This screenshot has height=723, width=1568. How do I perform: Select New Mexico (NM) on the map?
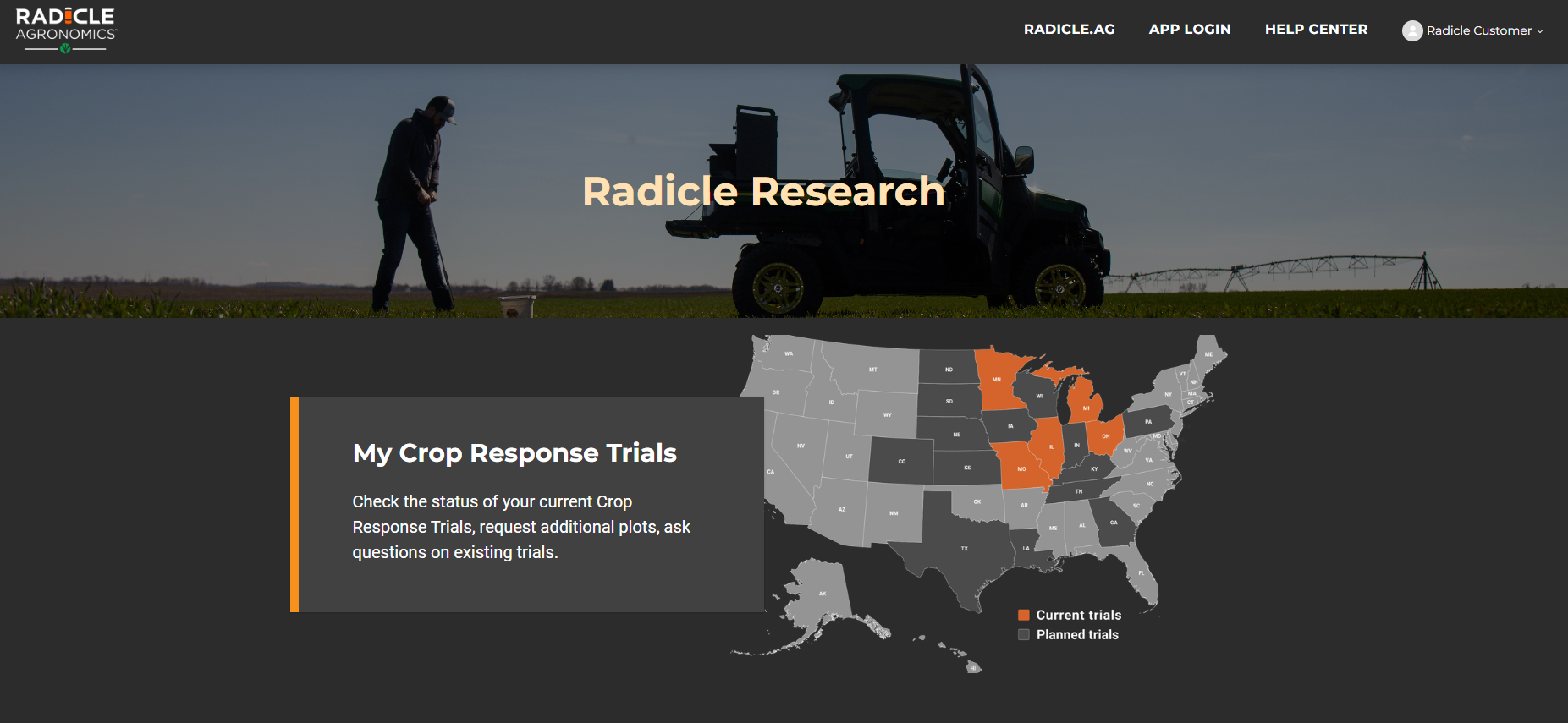[x=894, y=513]
